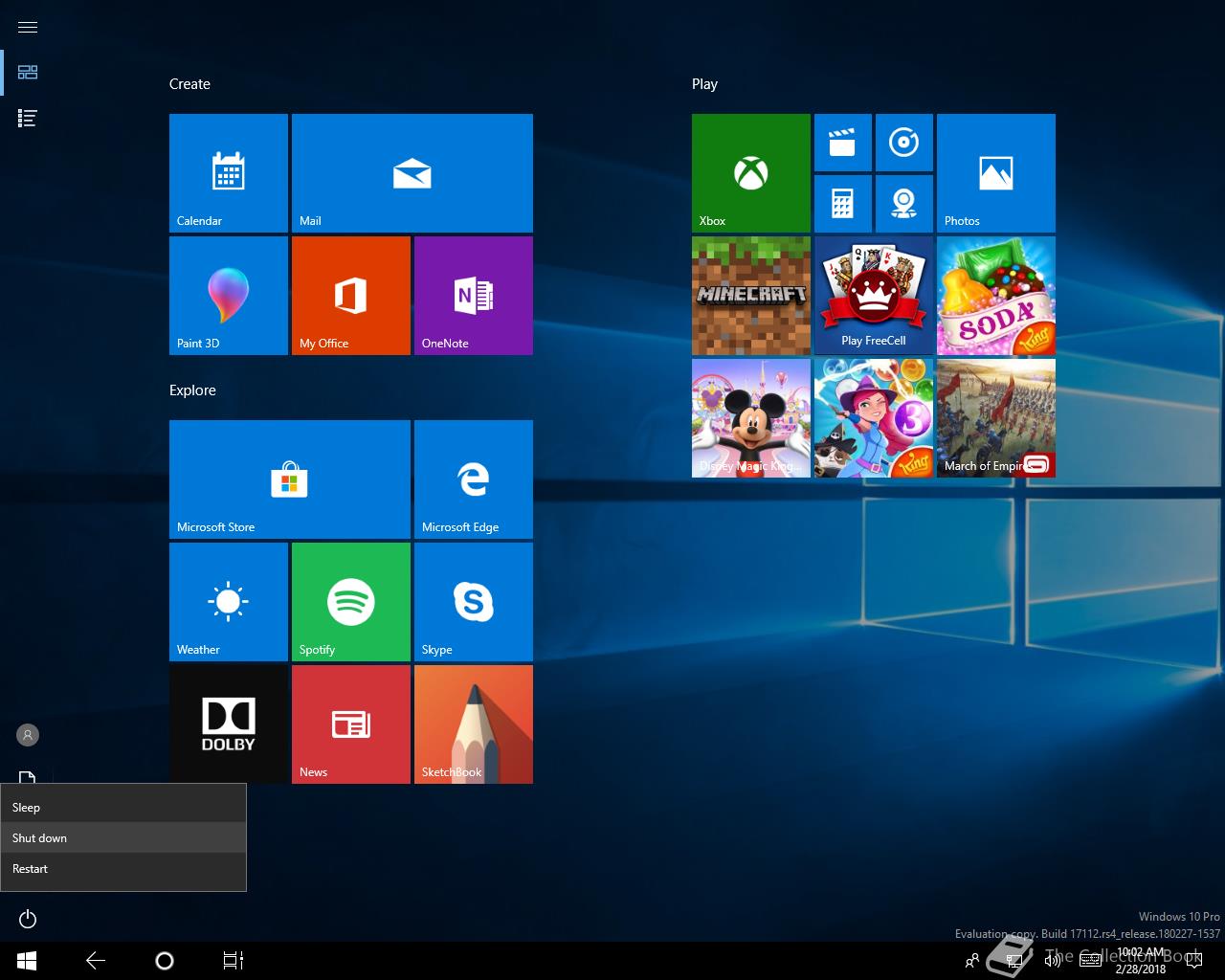1225x980 pixels.
Task: Launch Microsoft Edge tile
Action: coord(474,479)
